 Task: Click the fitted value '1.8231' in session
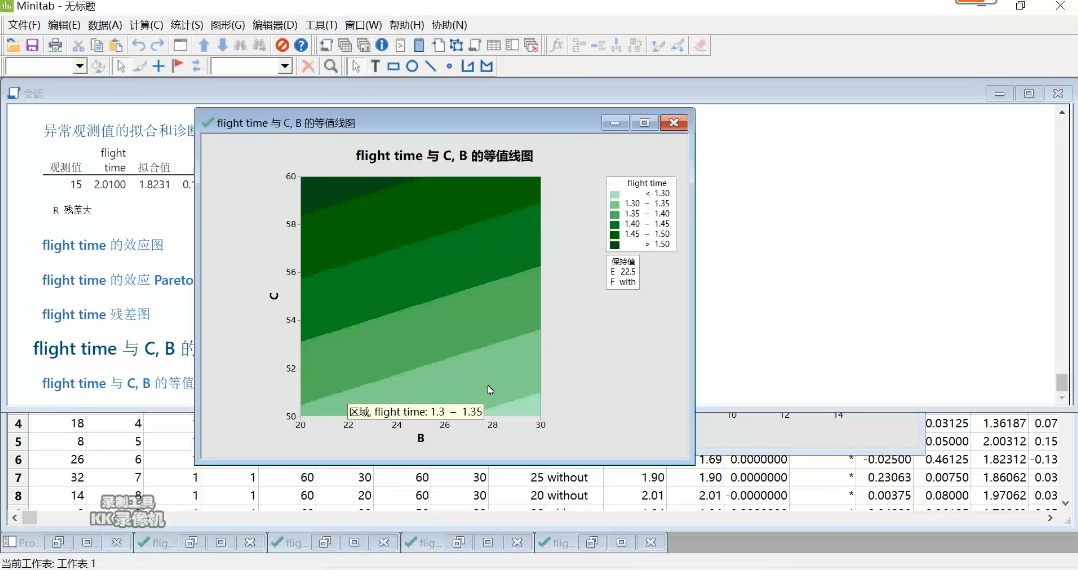(x=155, y=184)
